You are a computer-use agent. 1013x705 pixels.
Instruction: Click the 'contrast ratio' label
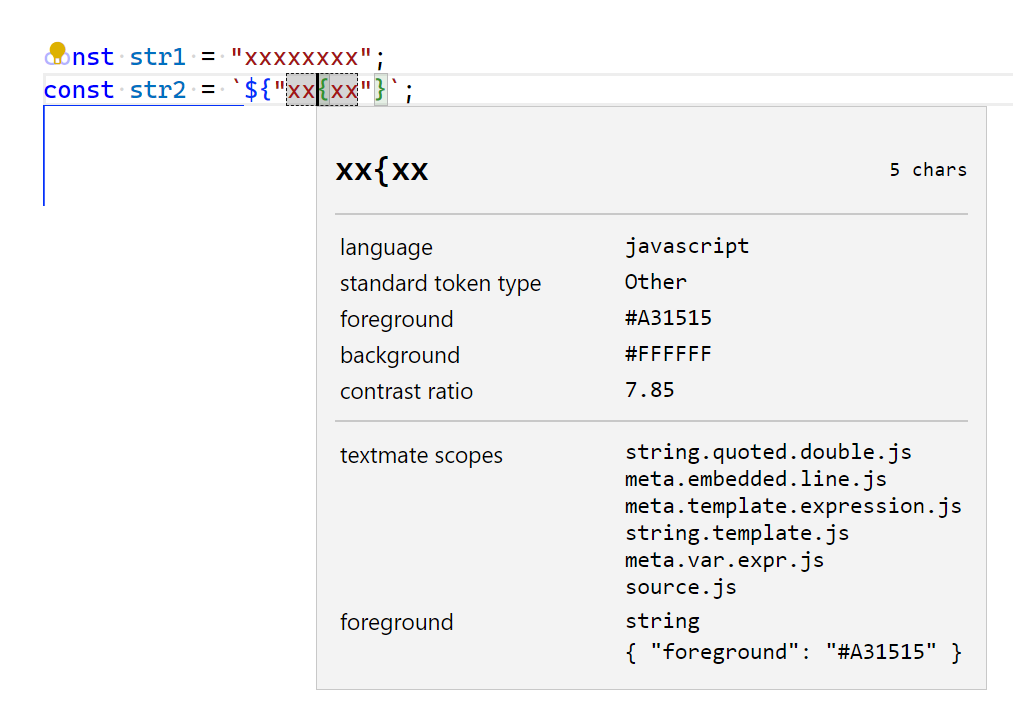pyautogui.click(x=406, y=392)
